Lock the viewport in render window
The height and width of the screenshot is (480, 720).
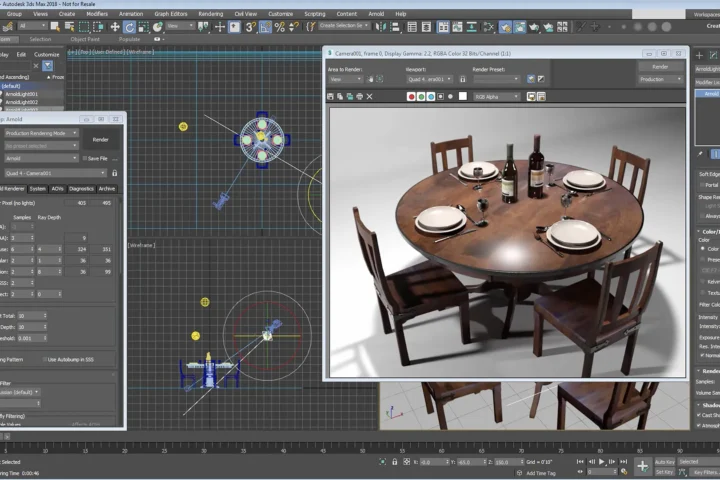463,79
